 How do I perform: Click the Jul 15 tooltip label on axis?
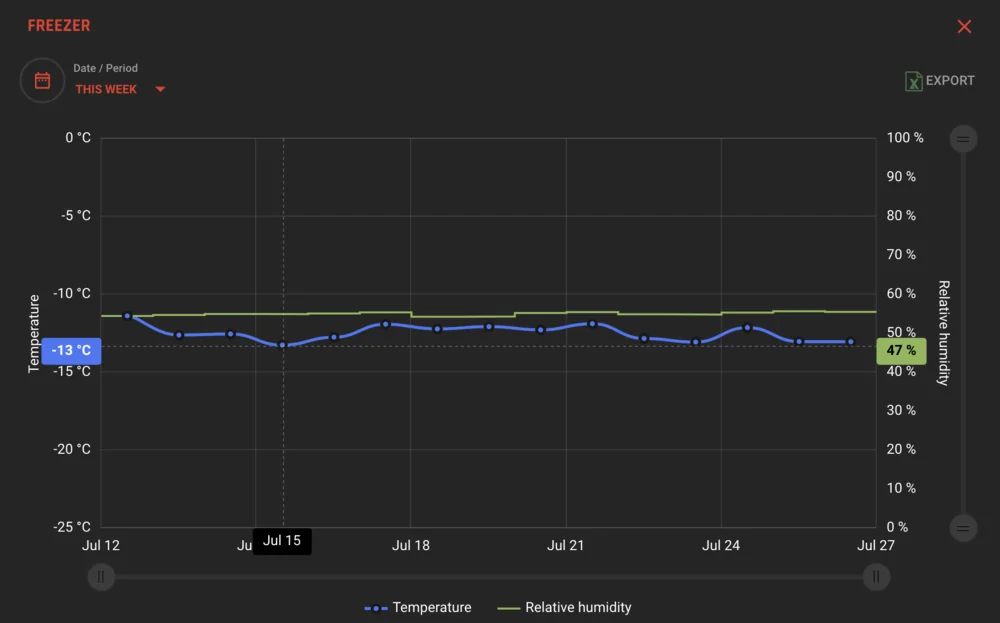(x=282, y=541)
